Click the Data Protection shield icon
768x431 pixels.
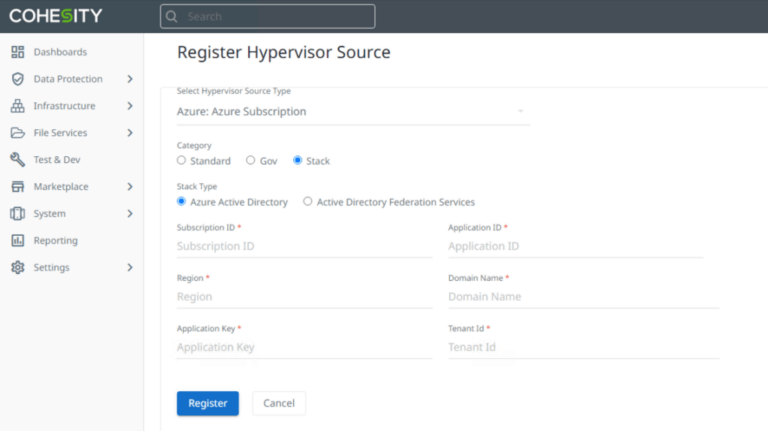click(17, 79)
